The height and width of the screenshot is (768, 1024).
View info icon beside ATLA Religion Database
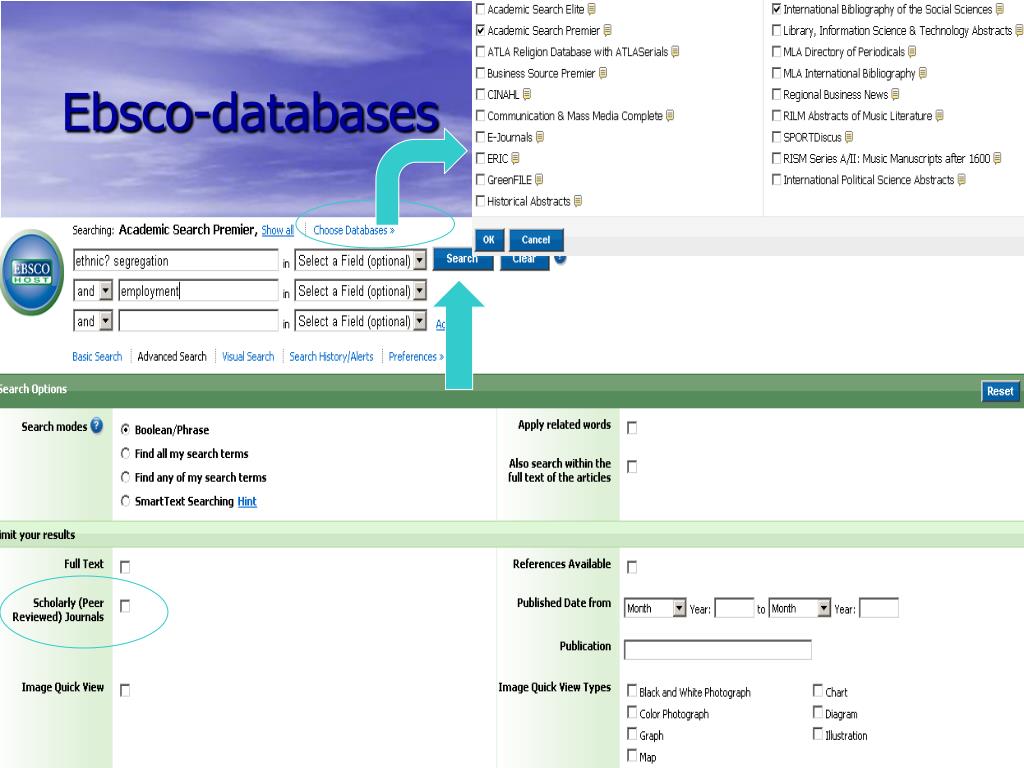(x=675, y=51)
